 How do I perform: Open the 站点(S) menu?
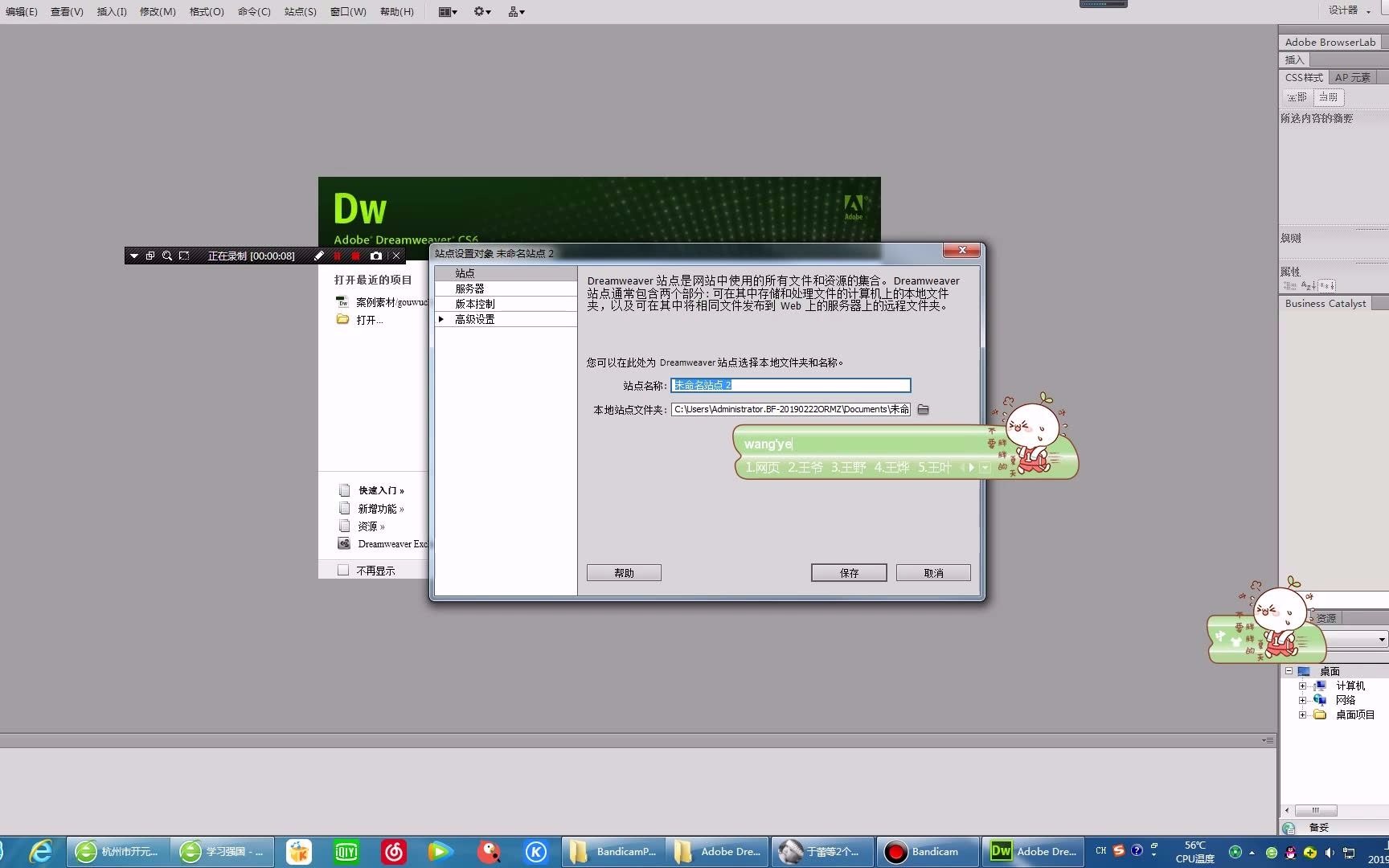coord(301,11)
